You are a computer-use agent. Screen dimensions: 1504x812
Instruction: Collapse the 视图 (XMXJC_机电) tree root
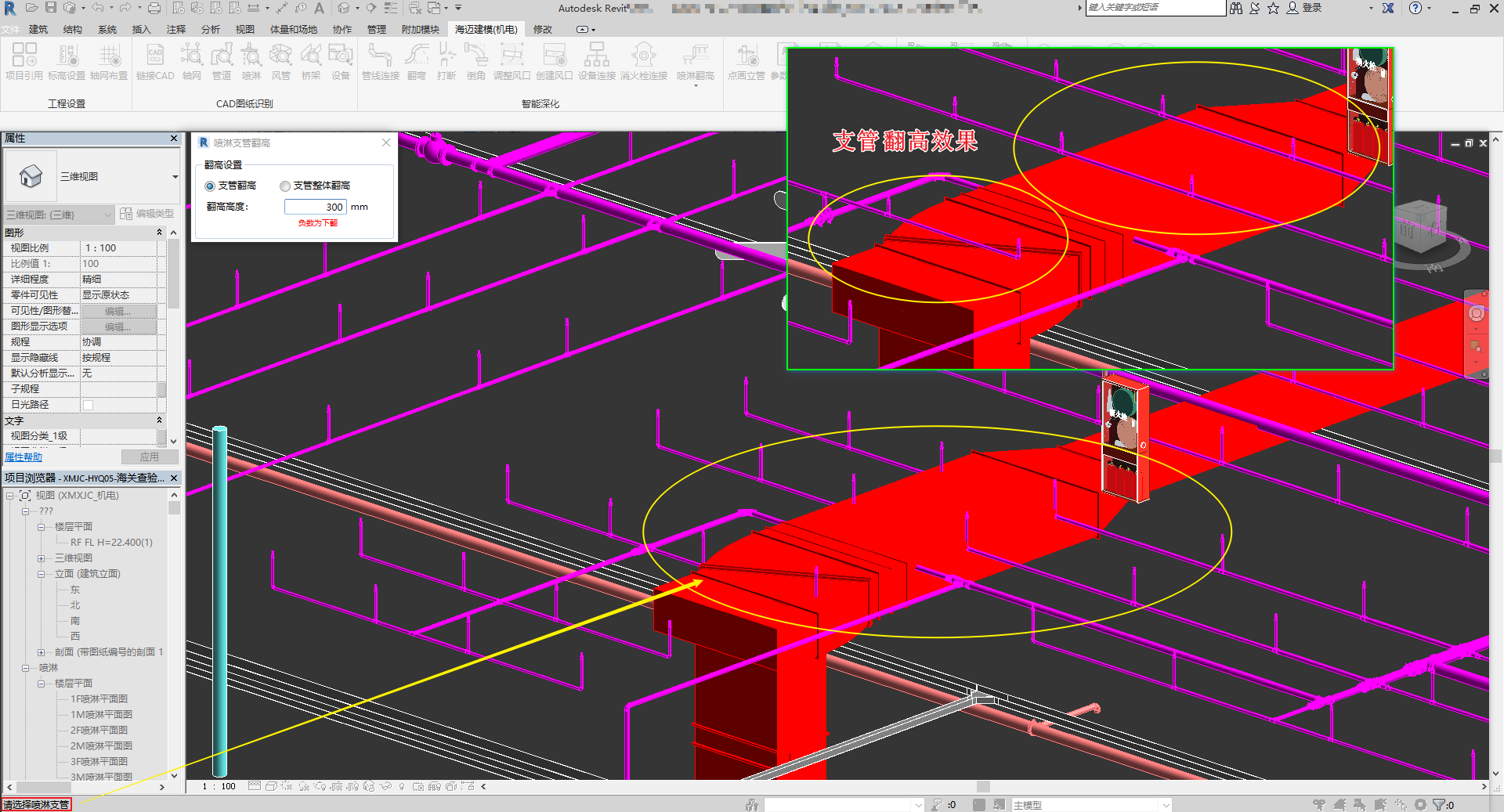tap(9, 496)
